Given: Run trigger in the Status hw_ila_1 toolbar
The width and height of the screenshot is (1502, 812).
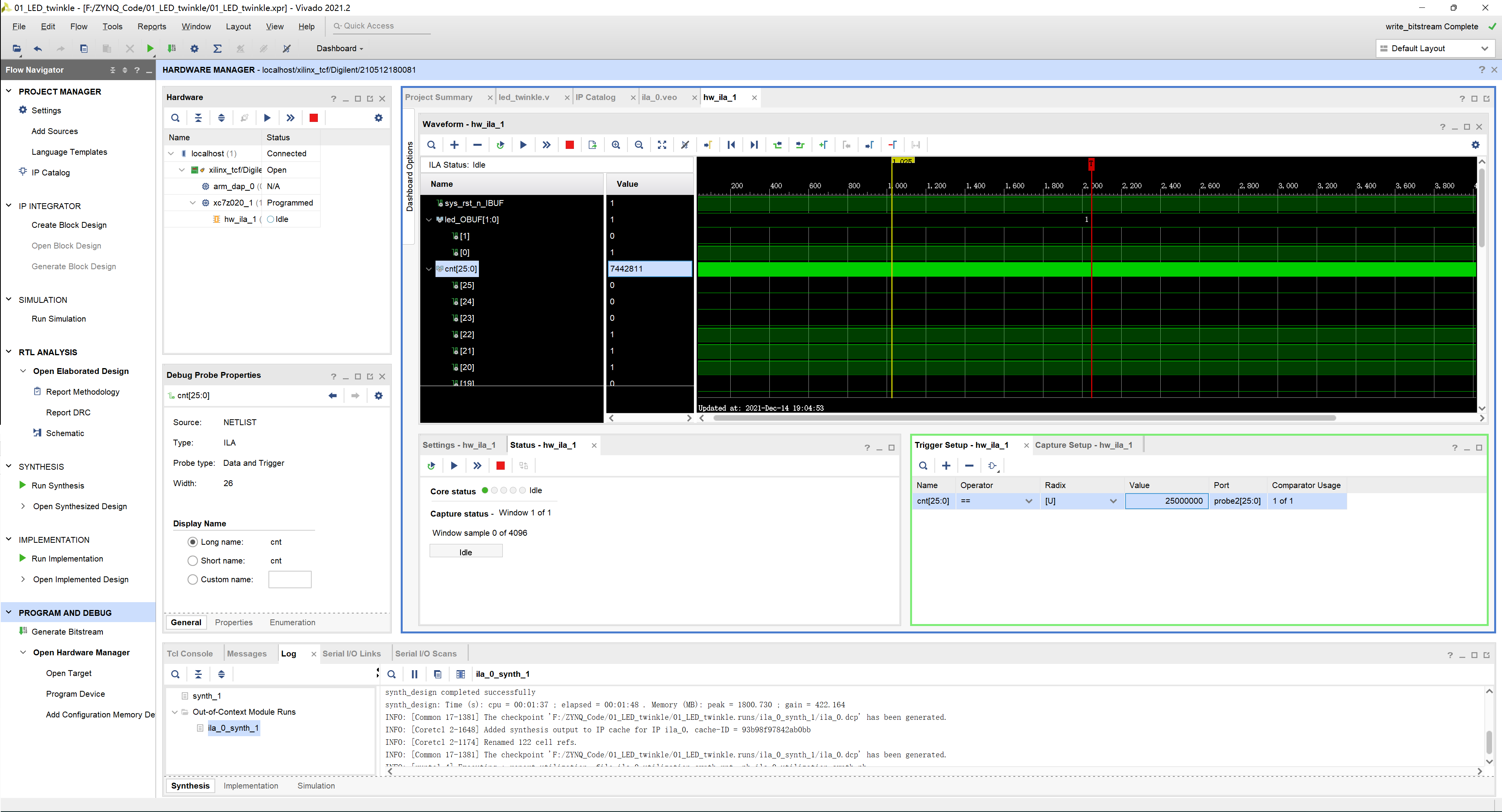Looking at the screenshot, I should pos(454,466).
